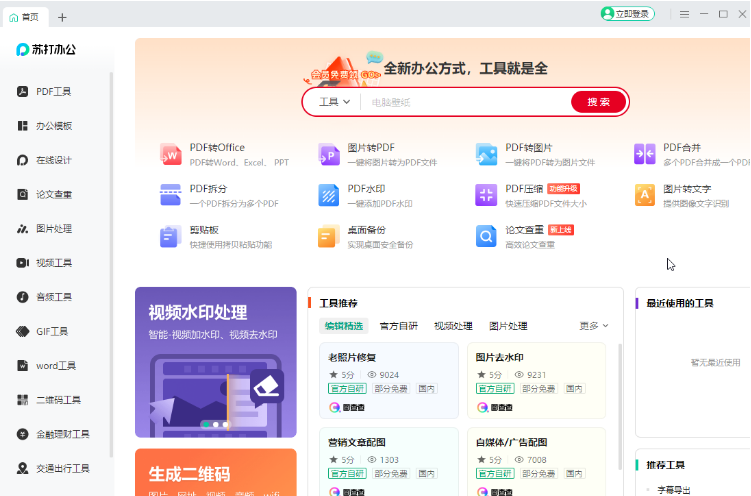Viewport: 751px width, 496px height.
Task: Open 办公模板 sidebar item
Action: [x=44, y=126]
